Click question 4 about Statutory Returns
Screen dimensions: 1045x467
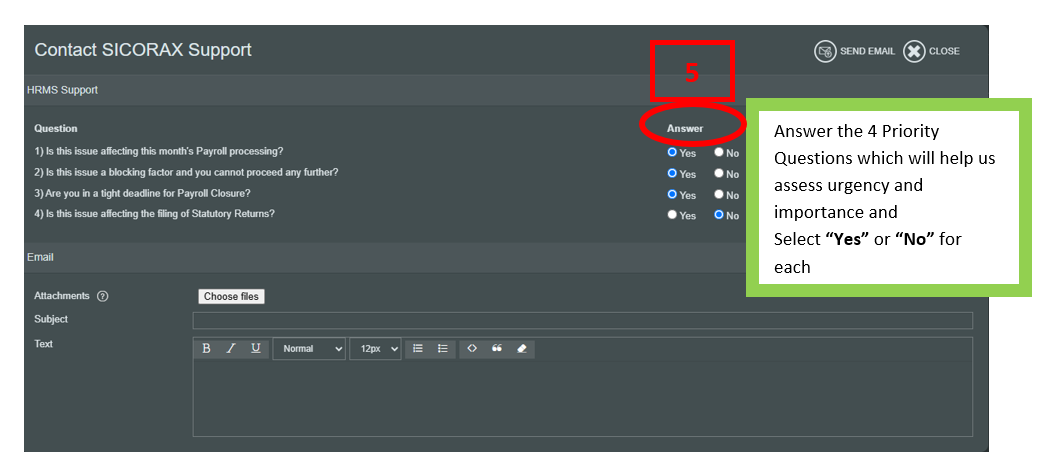[154, 215]
